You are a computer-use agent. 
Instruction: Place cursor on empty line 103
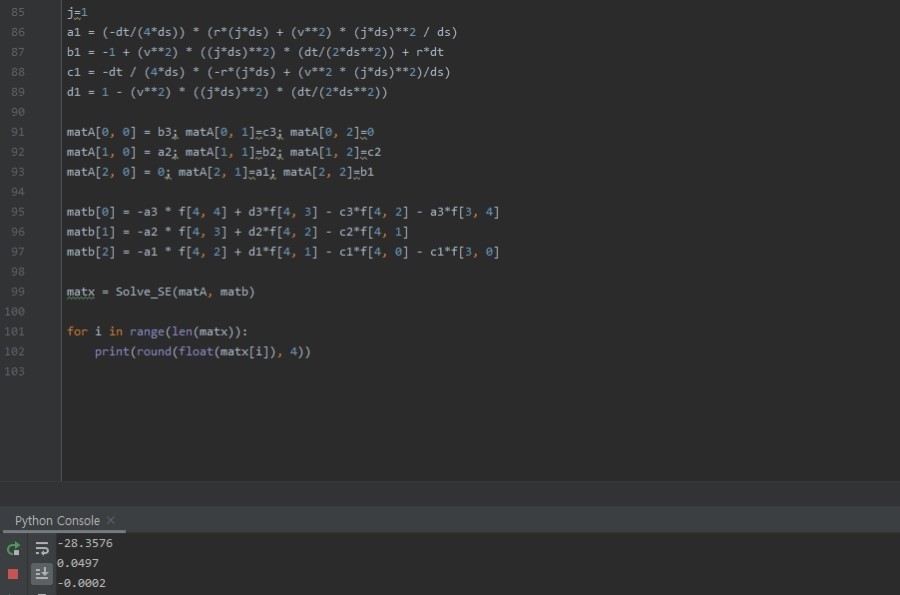200,372
